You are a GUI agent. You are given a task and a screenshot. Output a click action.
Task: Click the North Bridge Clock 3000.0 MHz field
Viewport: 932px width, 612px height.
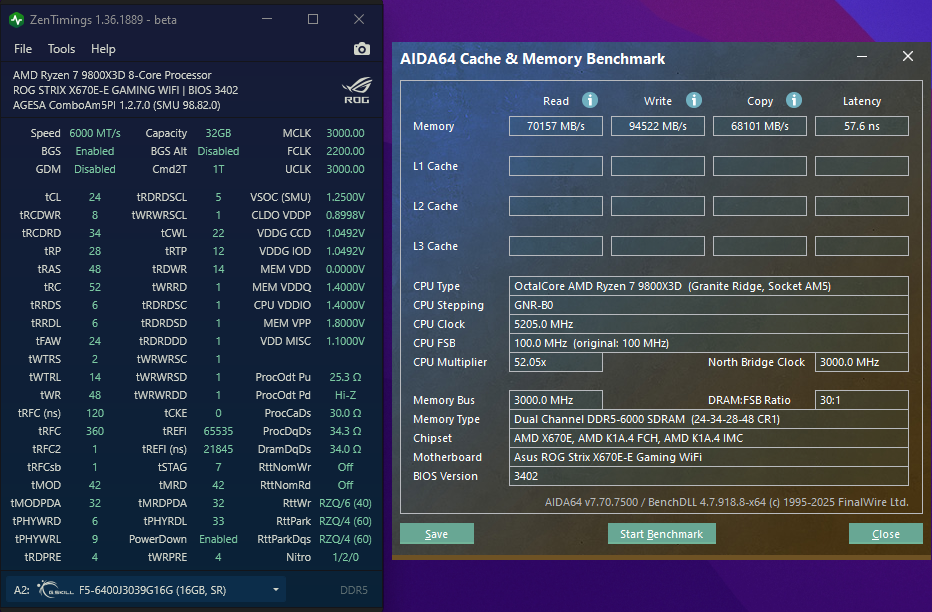(x=862, y=362)
